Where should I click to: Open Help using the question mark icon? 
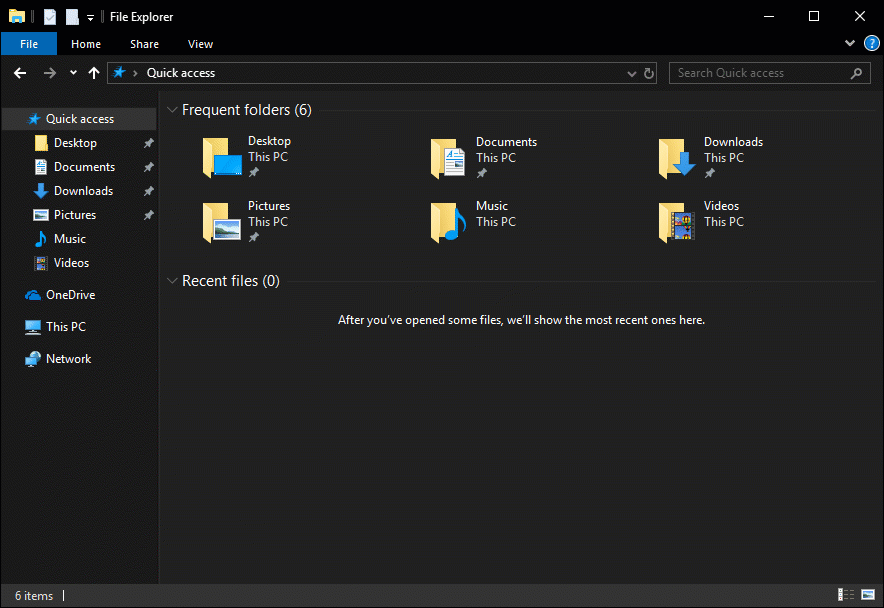(871, 43)
